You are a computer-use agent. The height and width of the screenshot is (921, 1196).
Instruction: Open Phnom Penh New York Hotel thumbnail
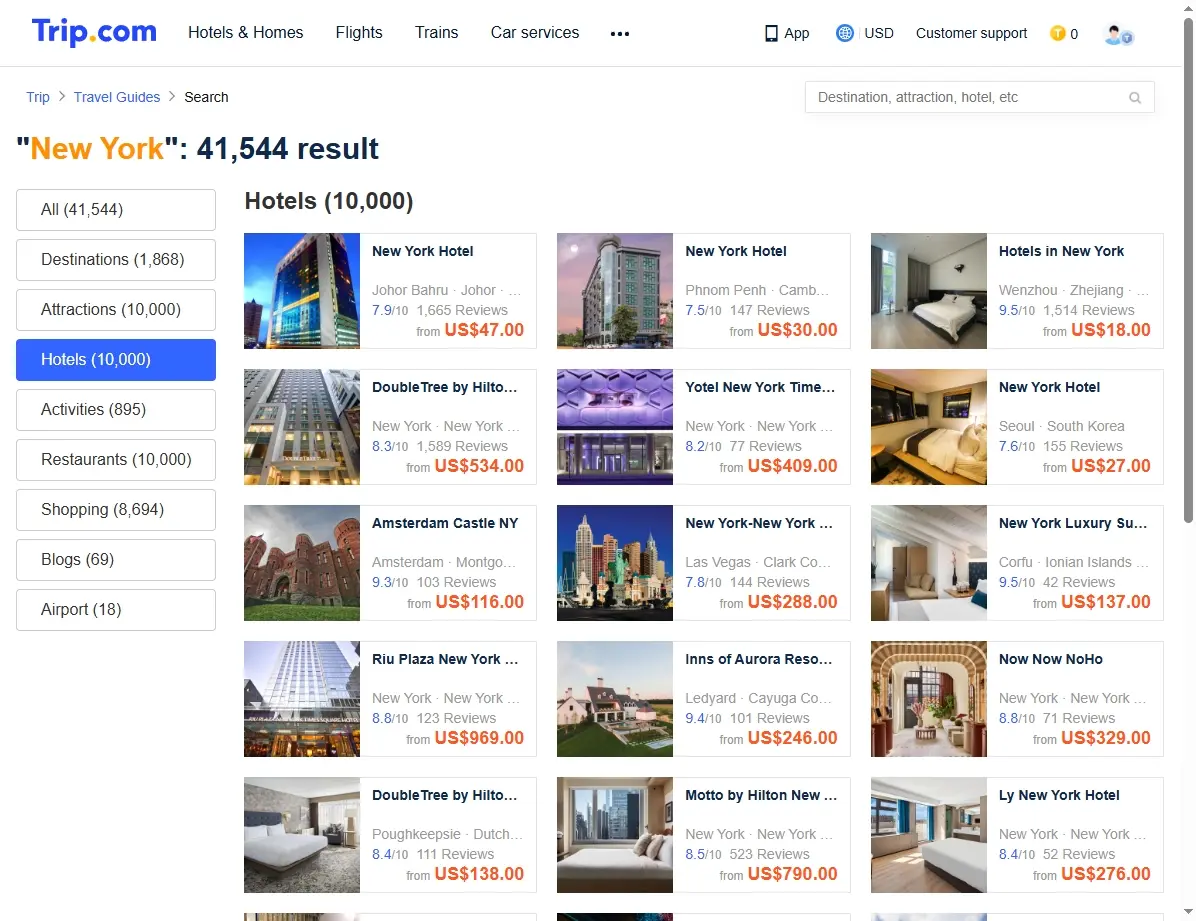[615, 291]
